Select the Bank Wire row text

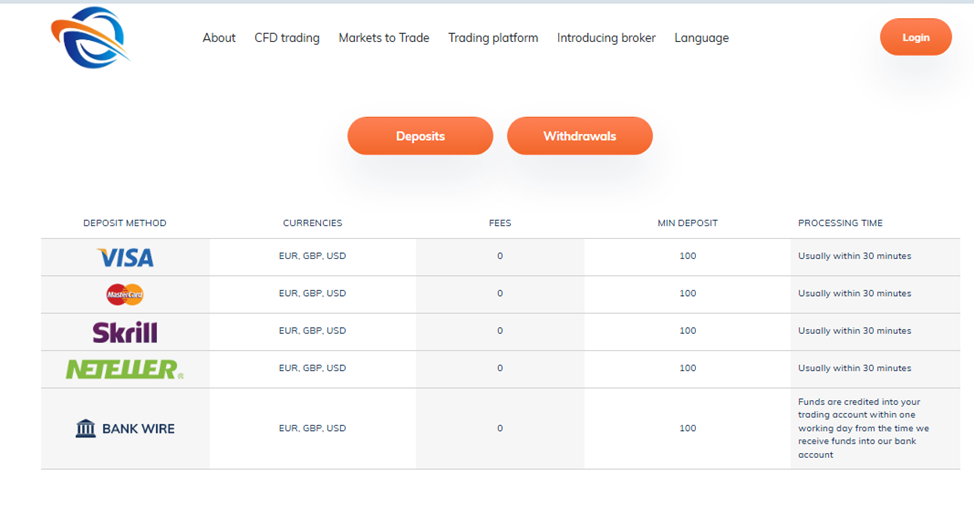point(138,429)
